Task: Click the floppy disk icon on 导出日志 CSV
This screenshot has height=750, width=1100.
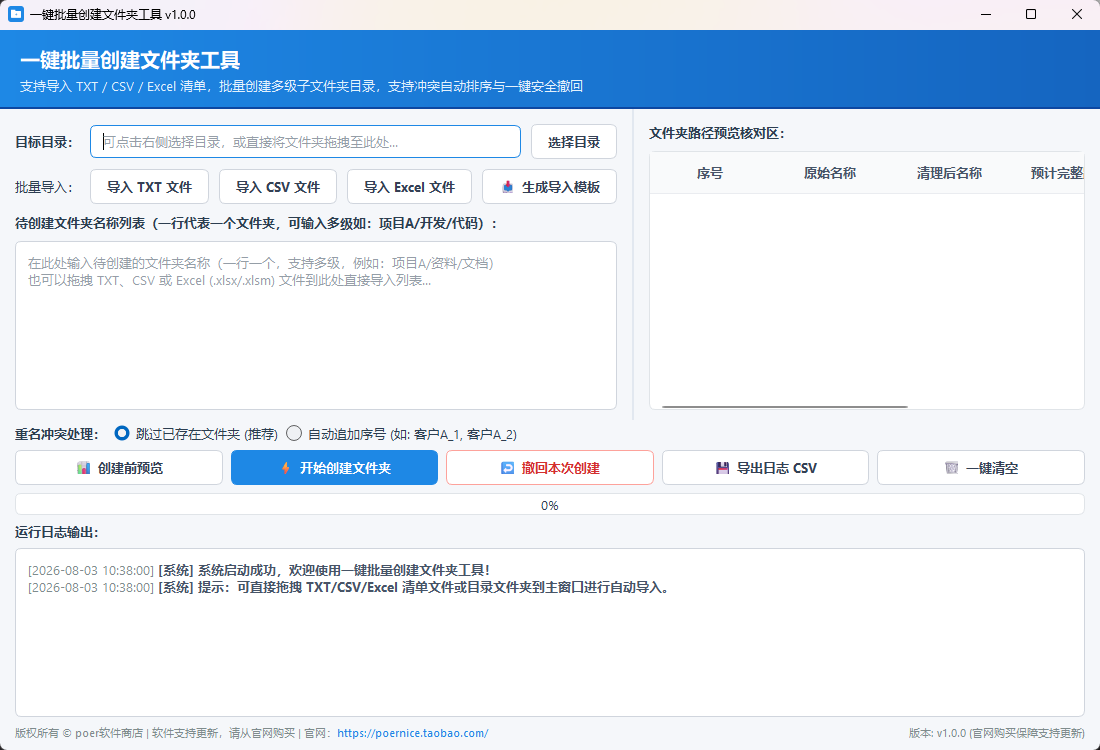Action: [x=722, y=468]
